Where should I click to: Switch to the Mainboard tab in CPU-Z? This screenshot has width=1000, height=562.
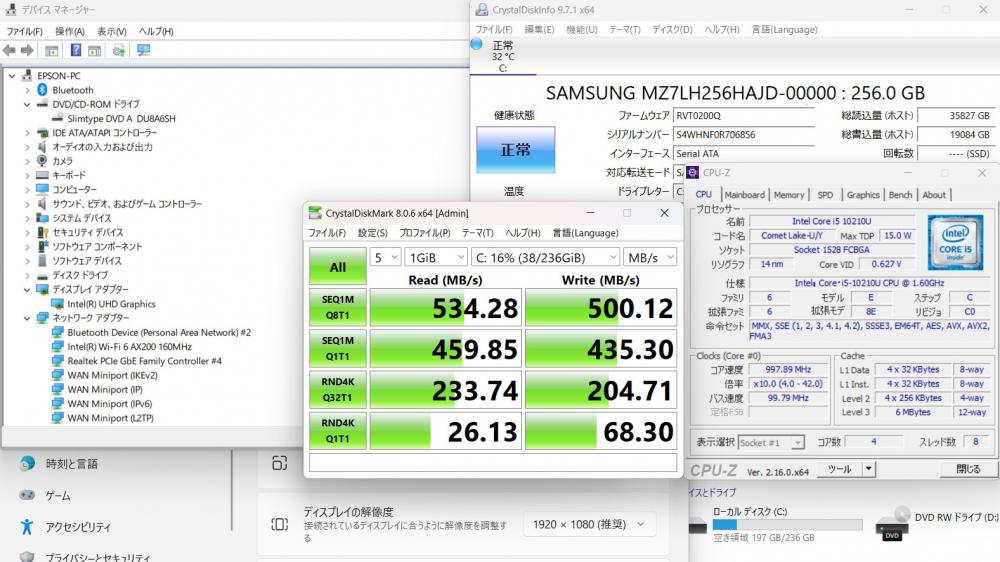click(x=744, y=195)
